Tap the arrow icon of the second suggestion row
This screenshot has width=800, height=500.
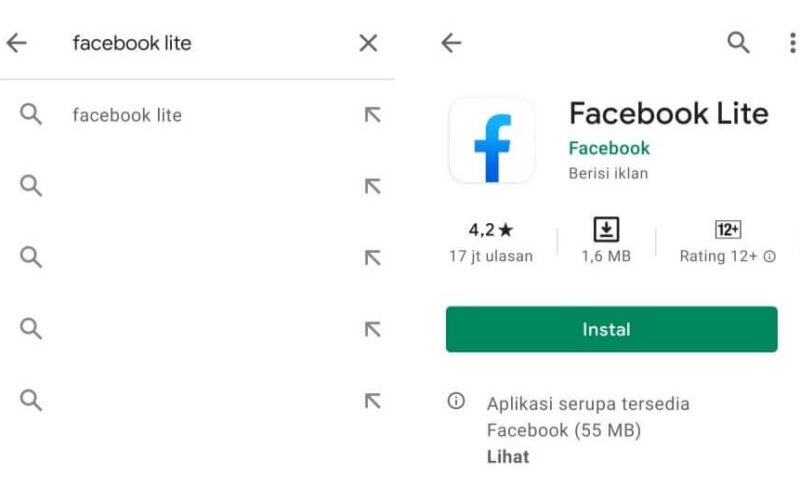(x=372, y=186)
